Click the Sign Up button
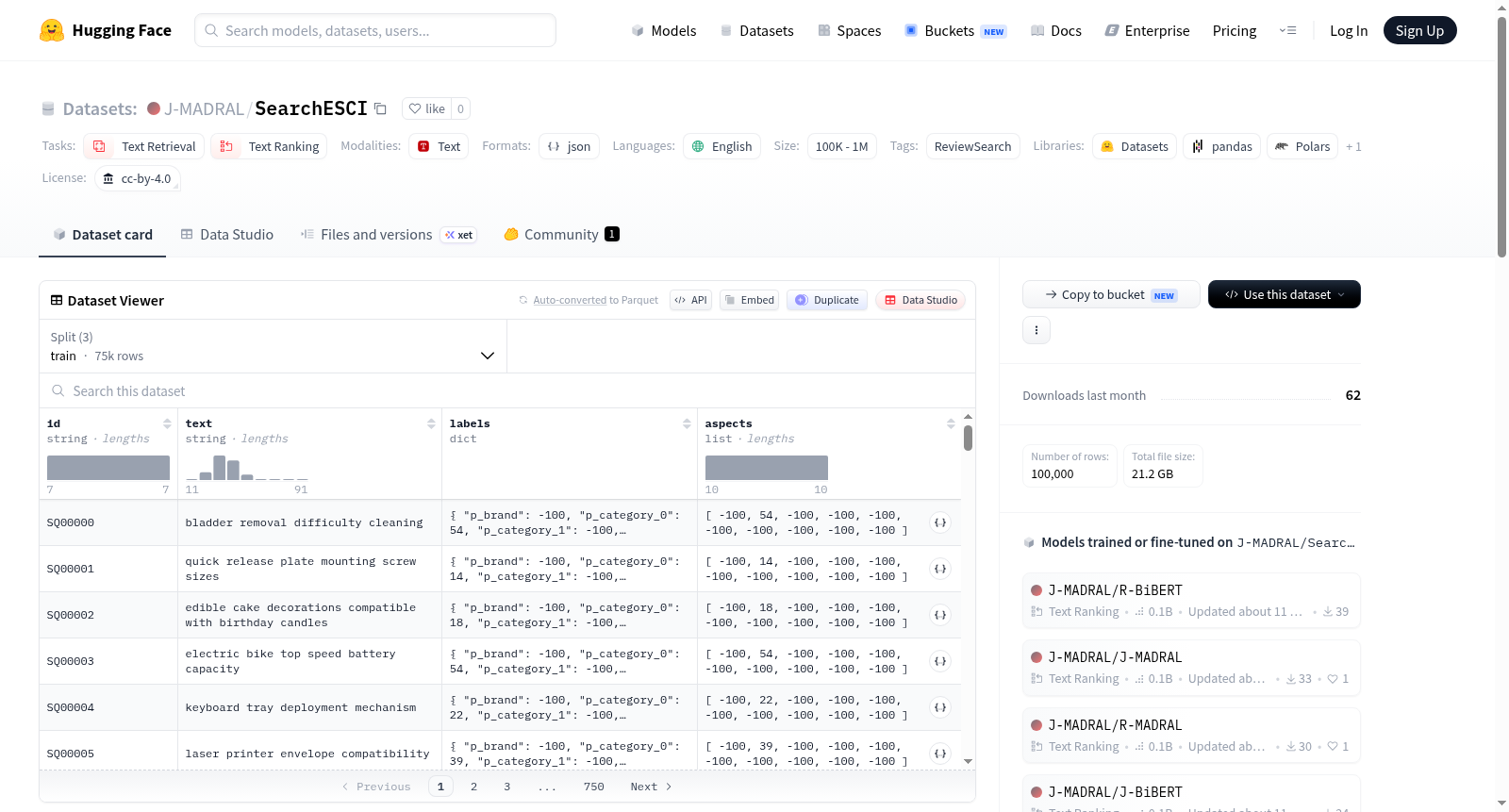The height and width of the screenshot is (812, 1509). pyautogui.click(x=1419, y=31)
